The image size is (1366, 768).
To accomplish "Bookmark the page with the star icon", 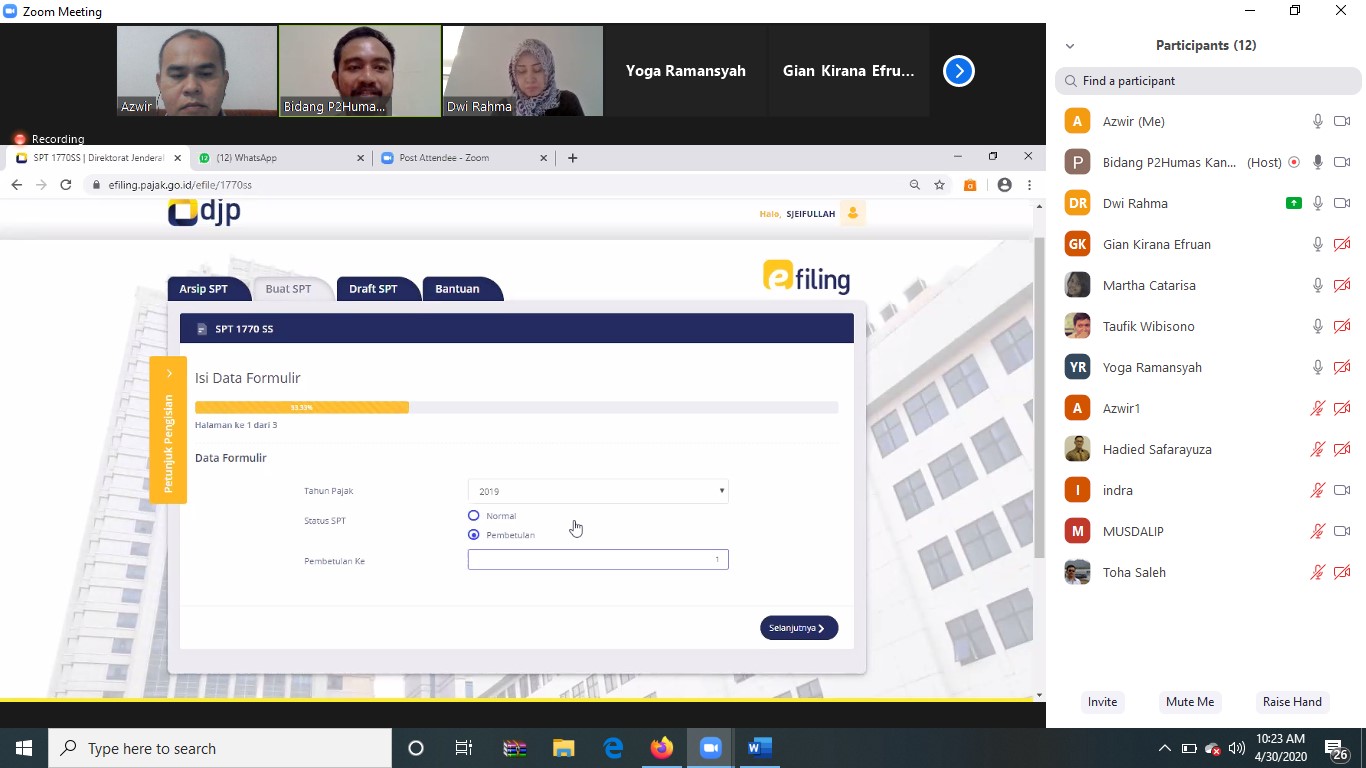I will (x=940, y=185).
